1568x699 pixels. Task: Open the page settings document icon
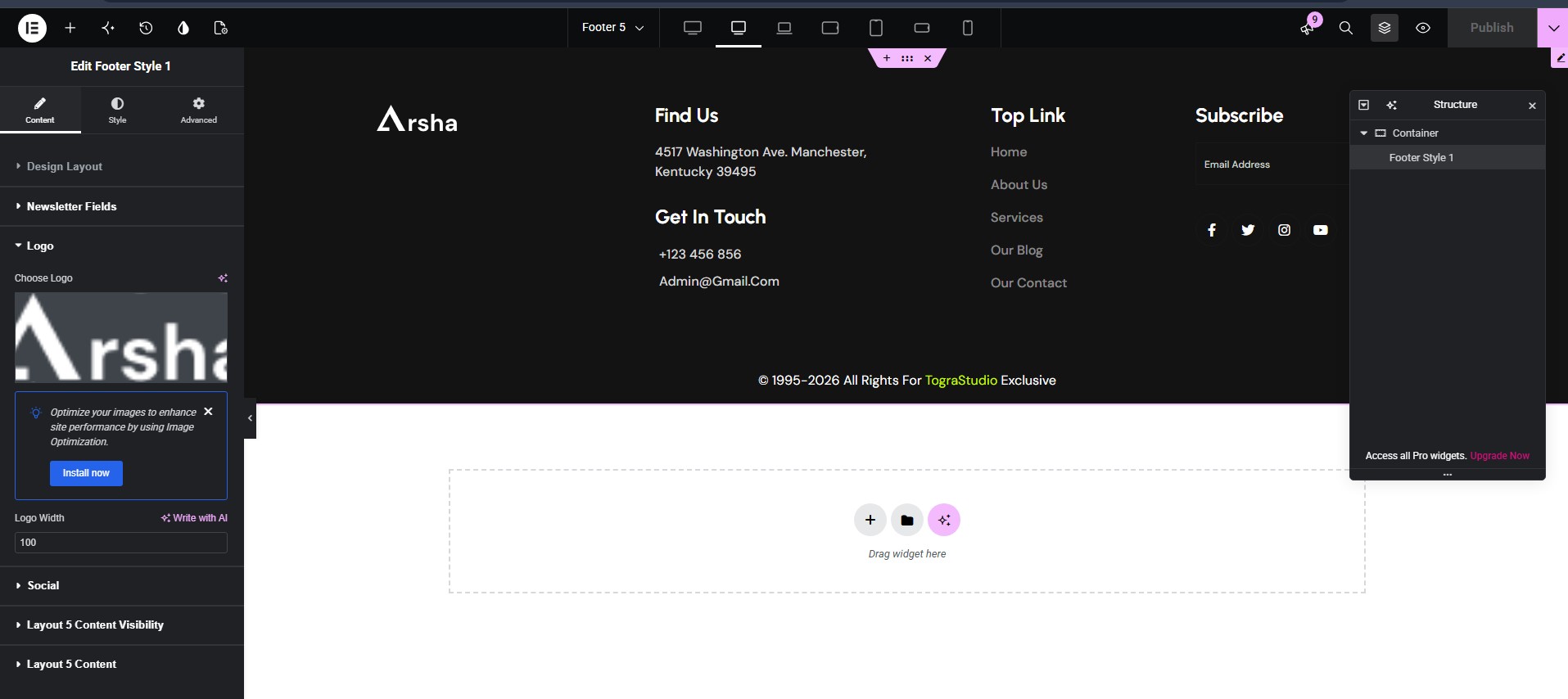(x=220, y=28)
